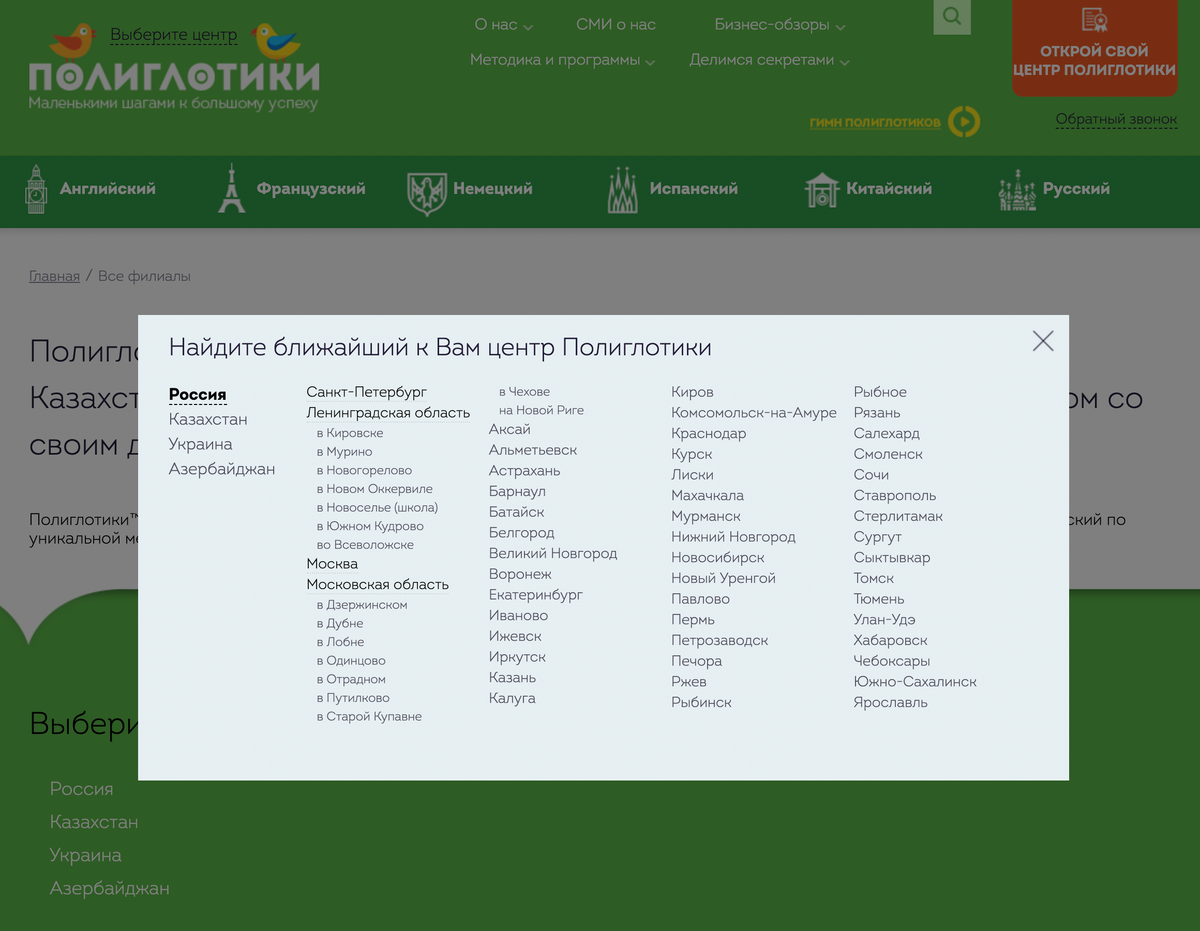The width and height of the screenshot is (1200, 931).
Task: Expand the О нас menu
Action: (504, 25)
